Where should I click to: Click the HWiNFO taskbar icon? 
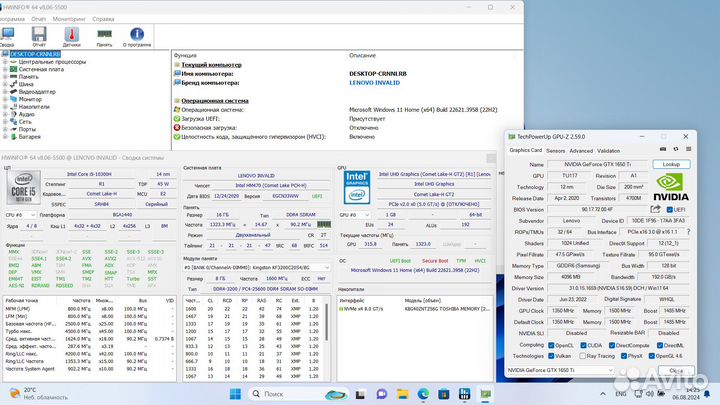(465, 394)
